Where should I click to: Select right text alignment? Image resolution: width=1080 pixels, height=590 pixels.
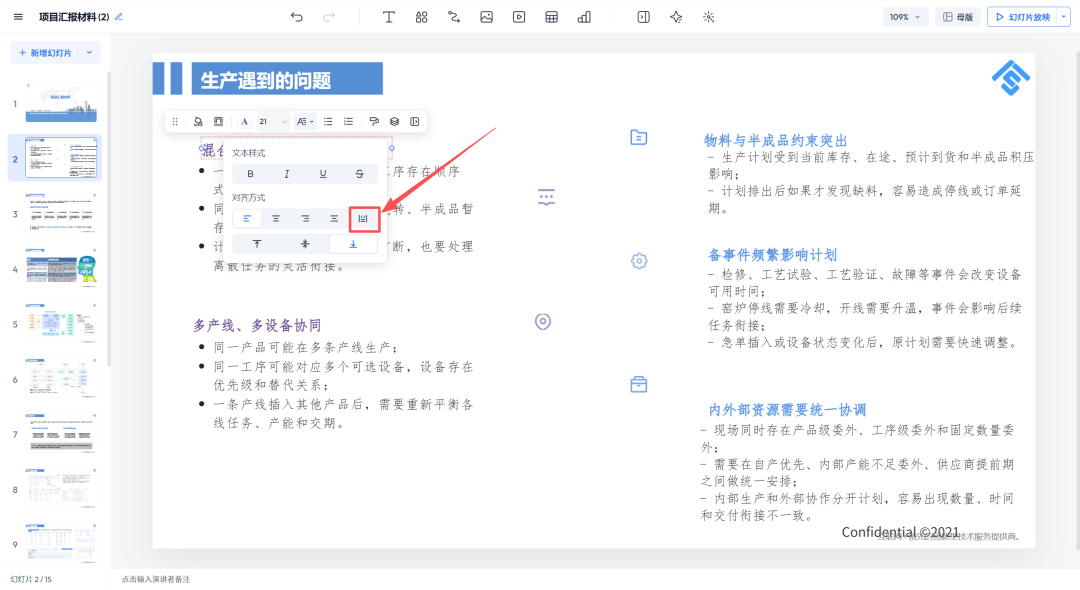tap(305, 219)
